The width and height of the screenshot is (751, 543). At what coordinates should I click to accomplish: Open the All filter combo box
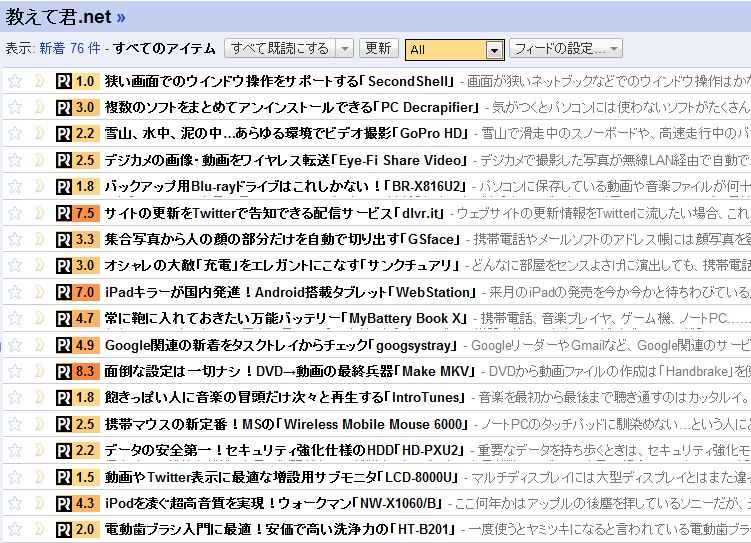point(455,49)
